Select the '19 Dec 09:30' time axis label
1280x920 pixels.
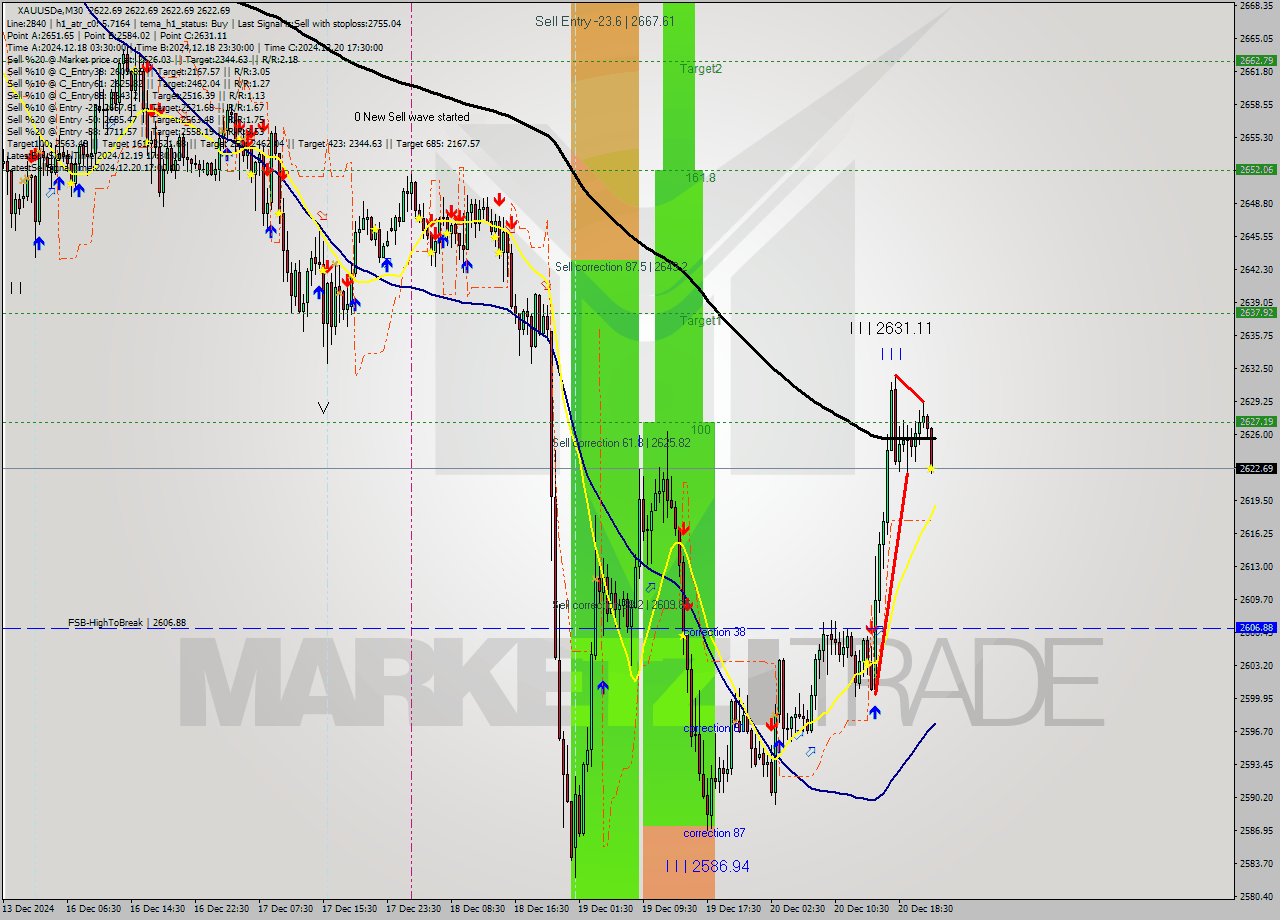(670, 909)
